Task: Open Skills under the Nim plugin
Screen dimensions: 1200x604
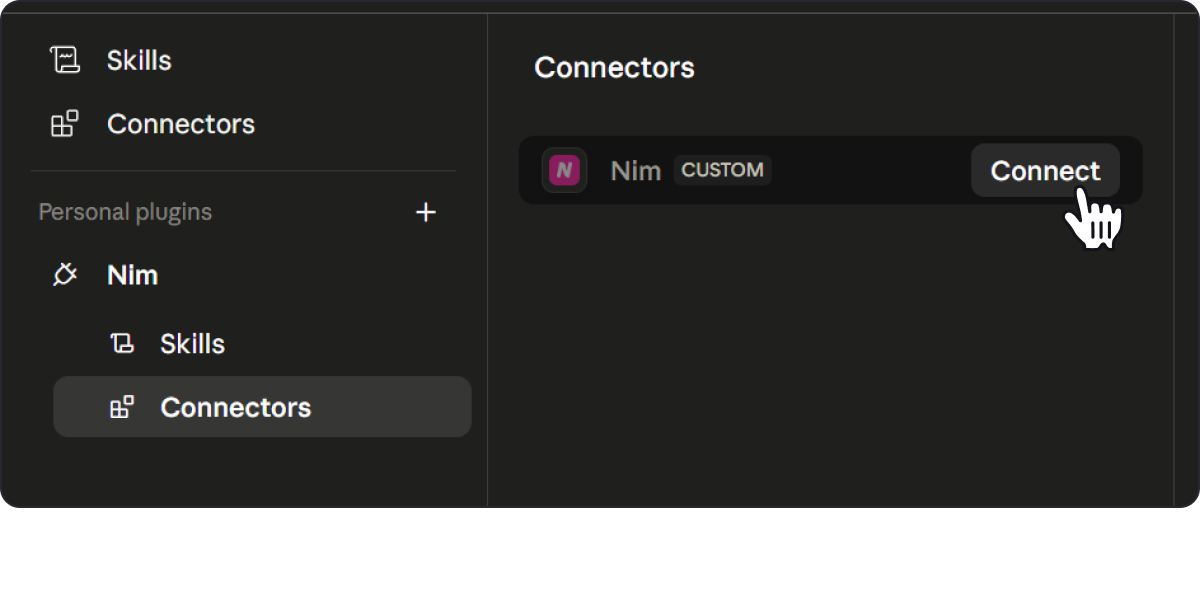Action: click(192, 344)
